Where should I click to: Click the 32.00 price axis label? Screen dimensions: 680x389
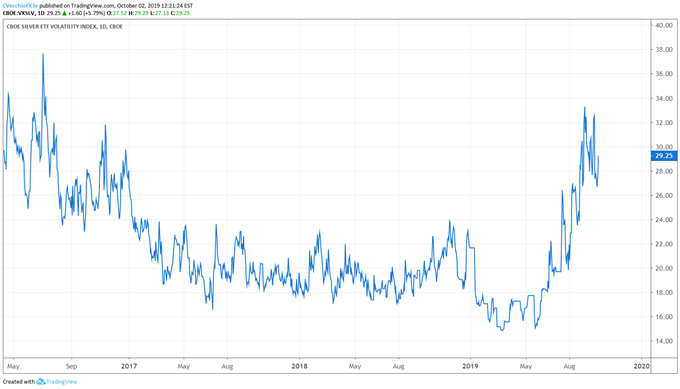pos(664,123)
